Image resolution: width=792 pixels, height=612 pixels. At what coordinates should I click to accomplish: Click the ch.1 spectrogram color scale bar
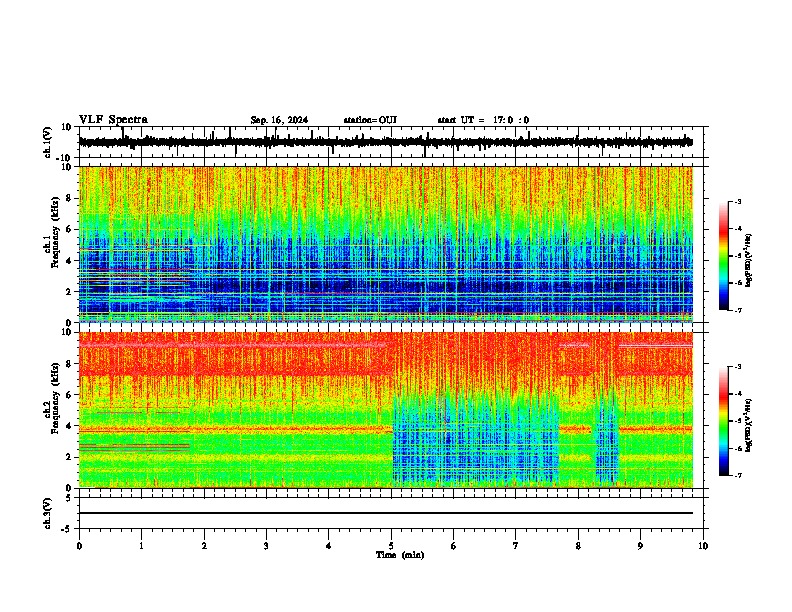click(724, 256)
